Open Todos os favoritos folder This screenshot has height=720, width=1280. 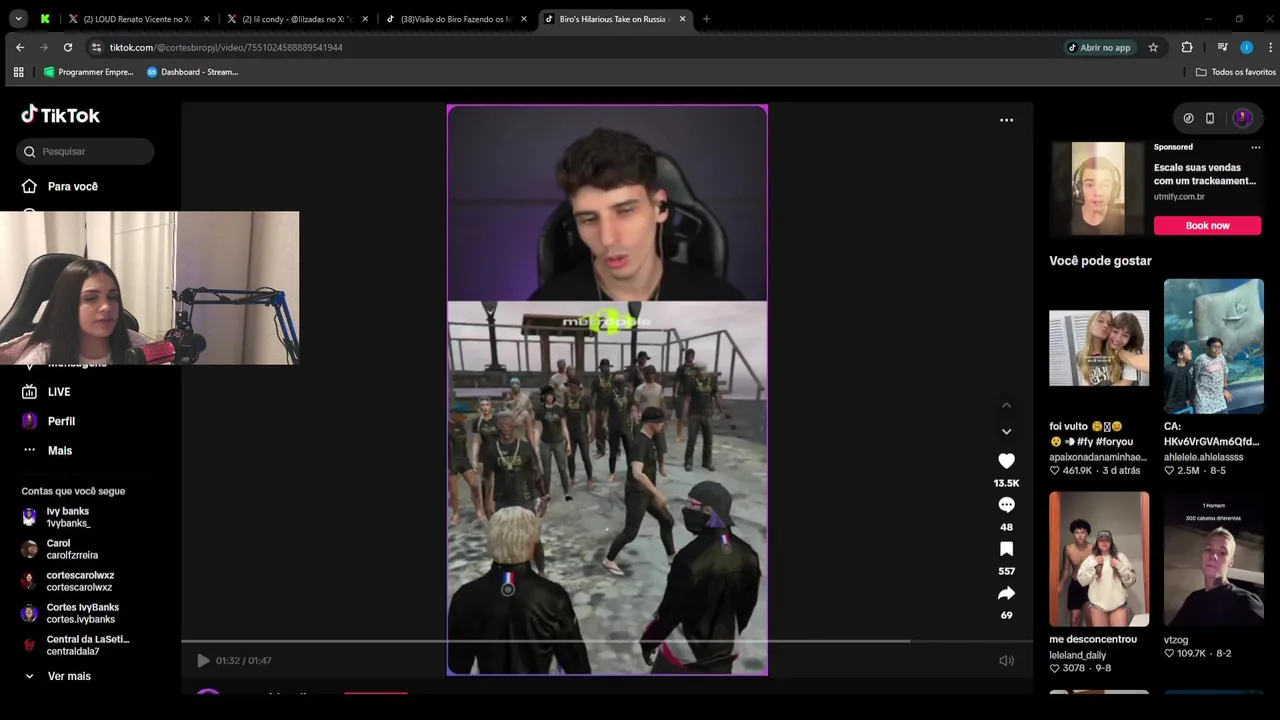(1236, 72)
